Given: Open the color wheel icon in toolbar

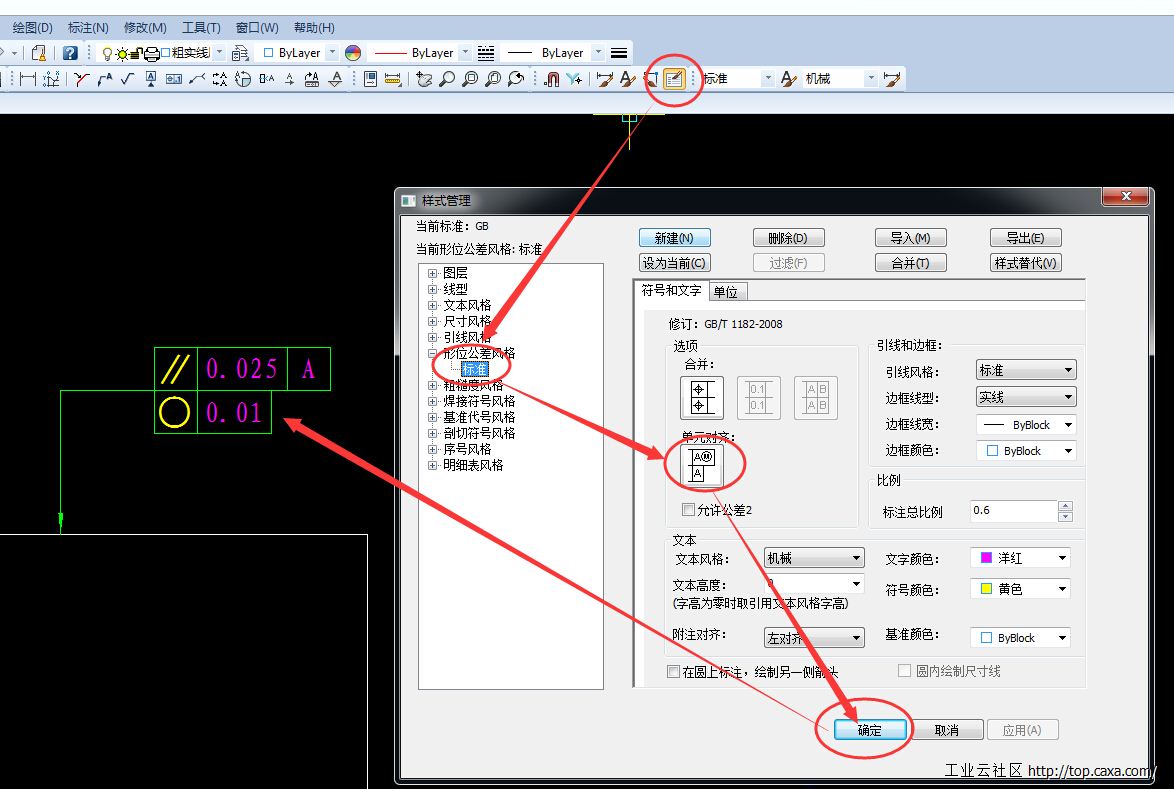Looking at the screenshot, I should click(x=352, y=53).
